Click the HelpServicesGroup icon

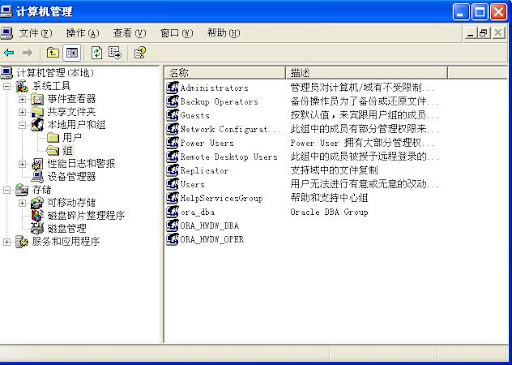click(172, 198)
